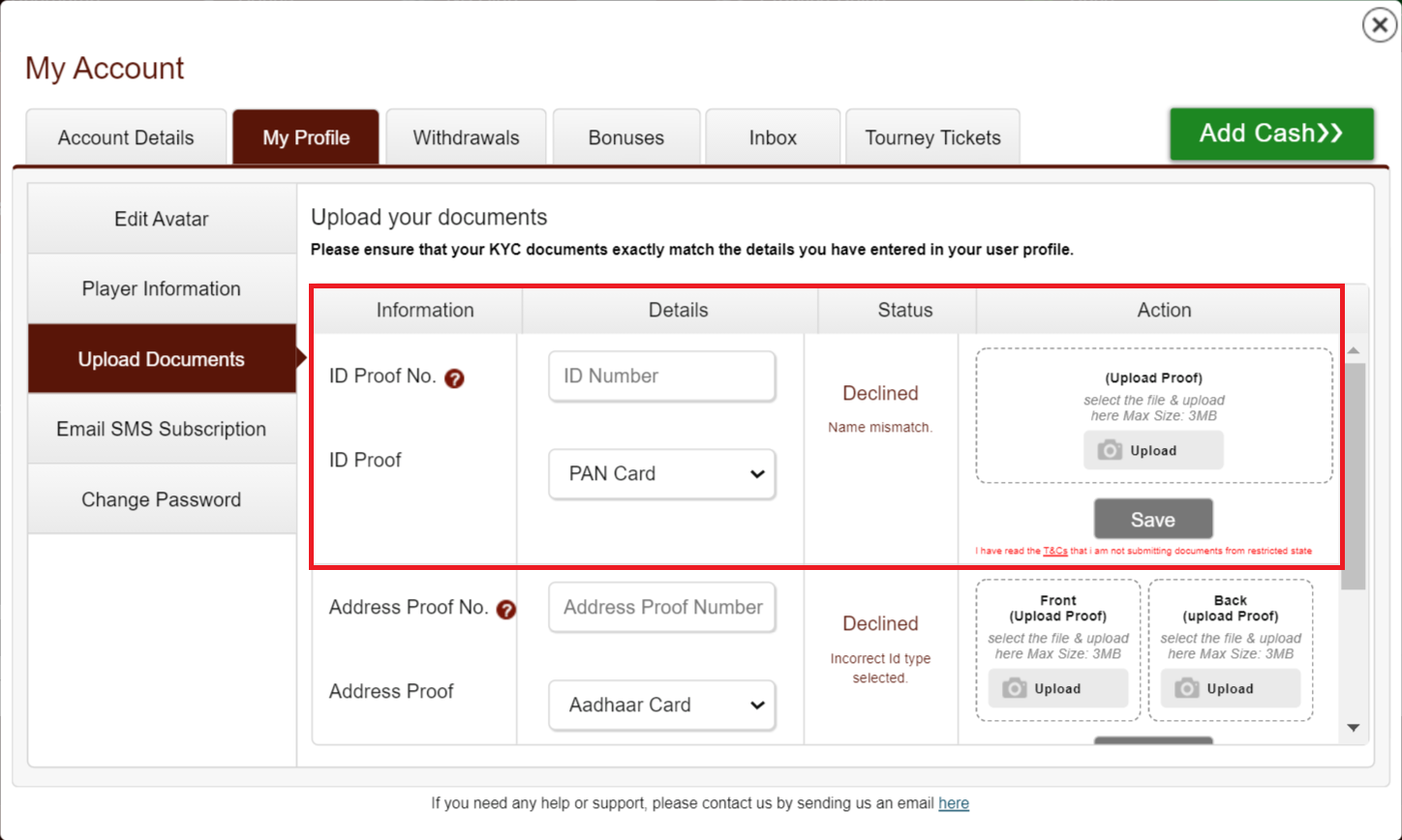Select Edit Avatar in the sidebar
This screenshot has width=1402, height=840.
click(161, 218)
